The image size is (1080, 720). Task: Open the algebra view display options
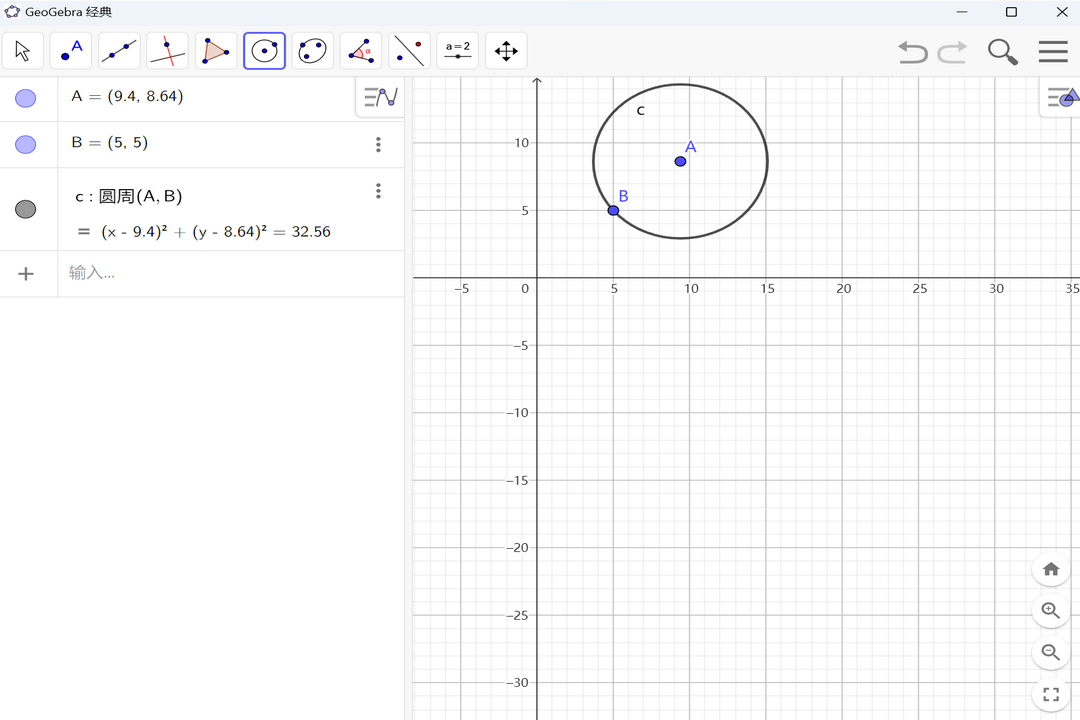click(378, 96)
